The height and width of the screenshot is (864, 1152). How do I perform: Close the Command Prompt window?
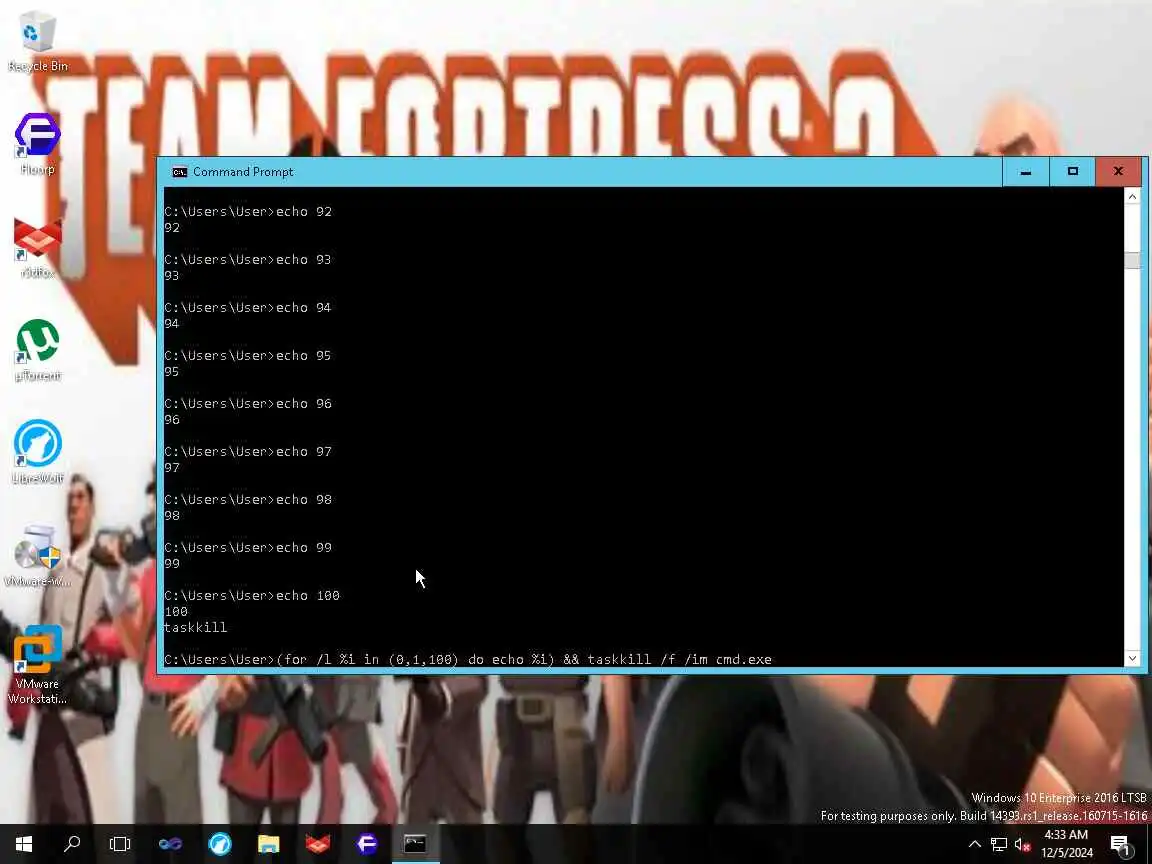coord(1118,172)
